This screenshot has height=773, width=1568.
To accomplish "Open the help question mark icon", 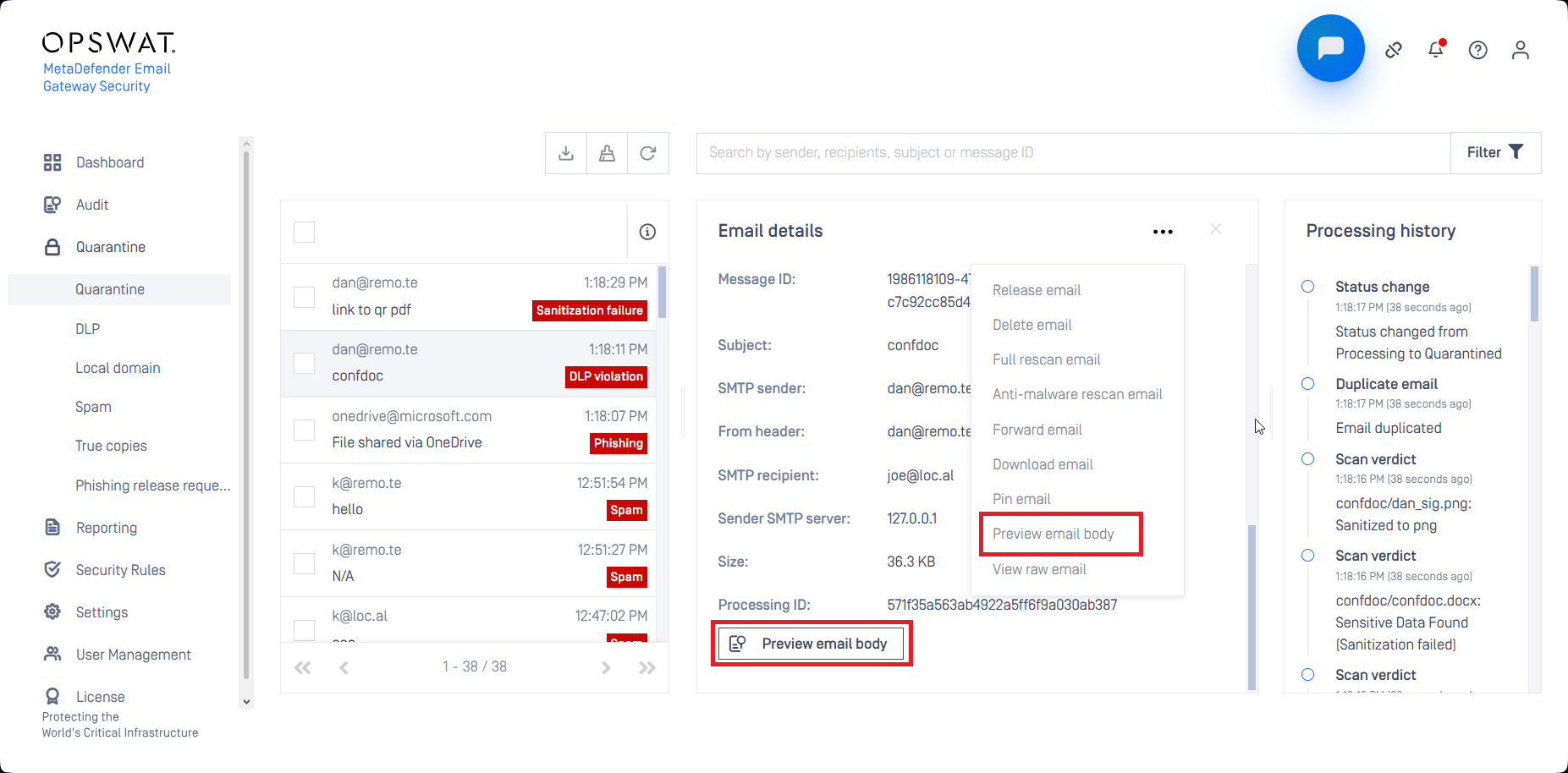I will tap(1478, 50).
